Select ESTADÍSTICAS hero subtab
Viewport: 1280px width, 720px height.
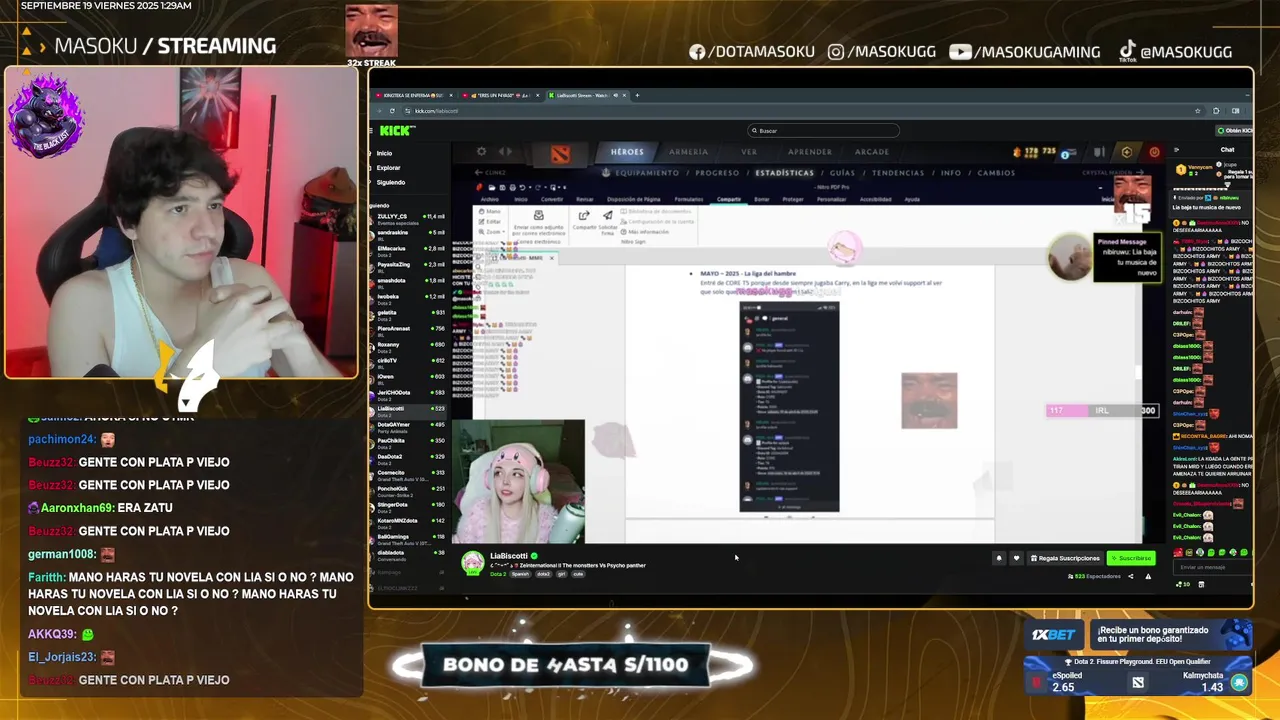(784, 173)
